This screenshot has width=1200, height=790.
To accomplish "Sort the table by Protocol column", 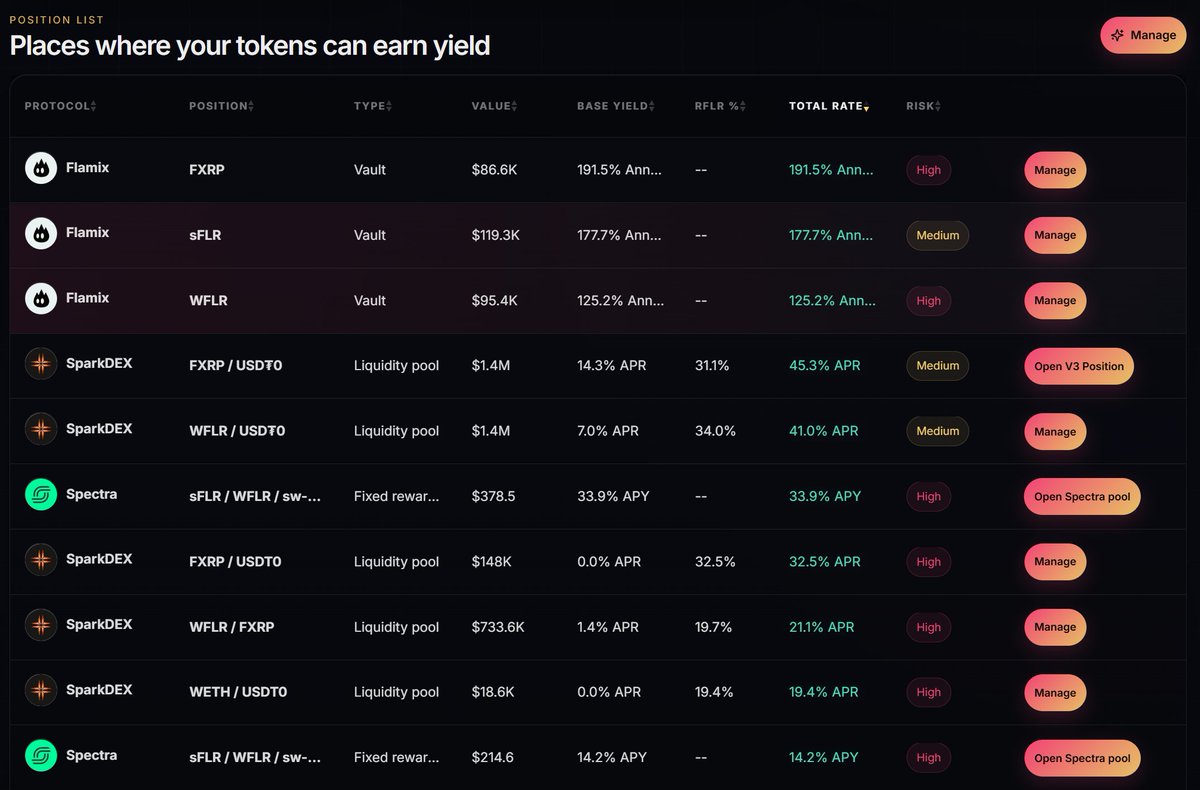I will click(x=60, y=106).
